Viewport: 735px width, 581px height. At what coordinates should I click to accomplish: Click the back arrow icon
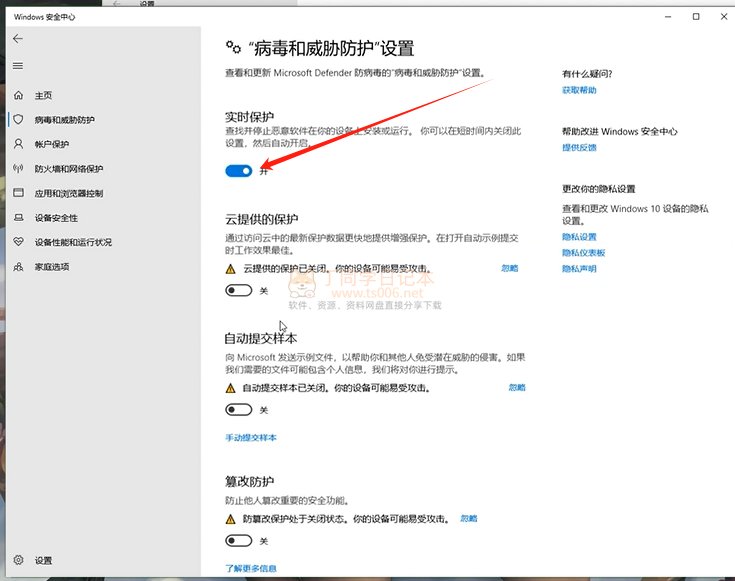click(x=17, y=38)
